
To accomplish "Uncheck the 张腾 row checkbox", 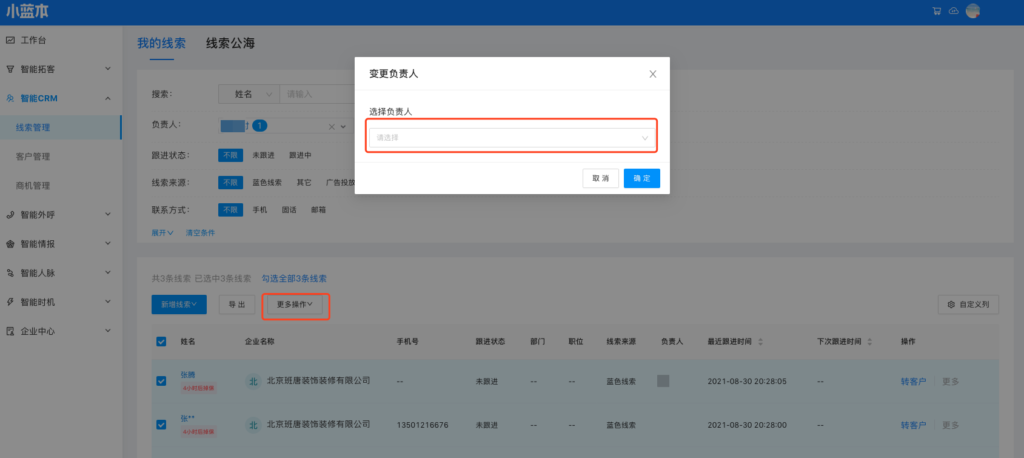I will pos(162,380).
